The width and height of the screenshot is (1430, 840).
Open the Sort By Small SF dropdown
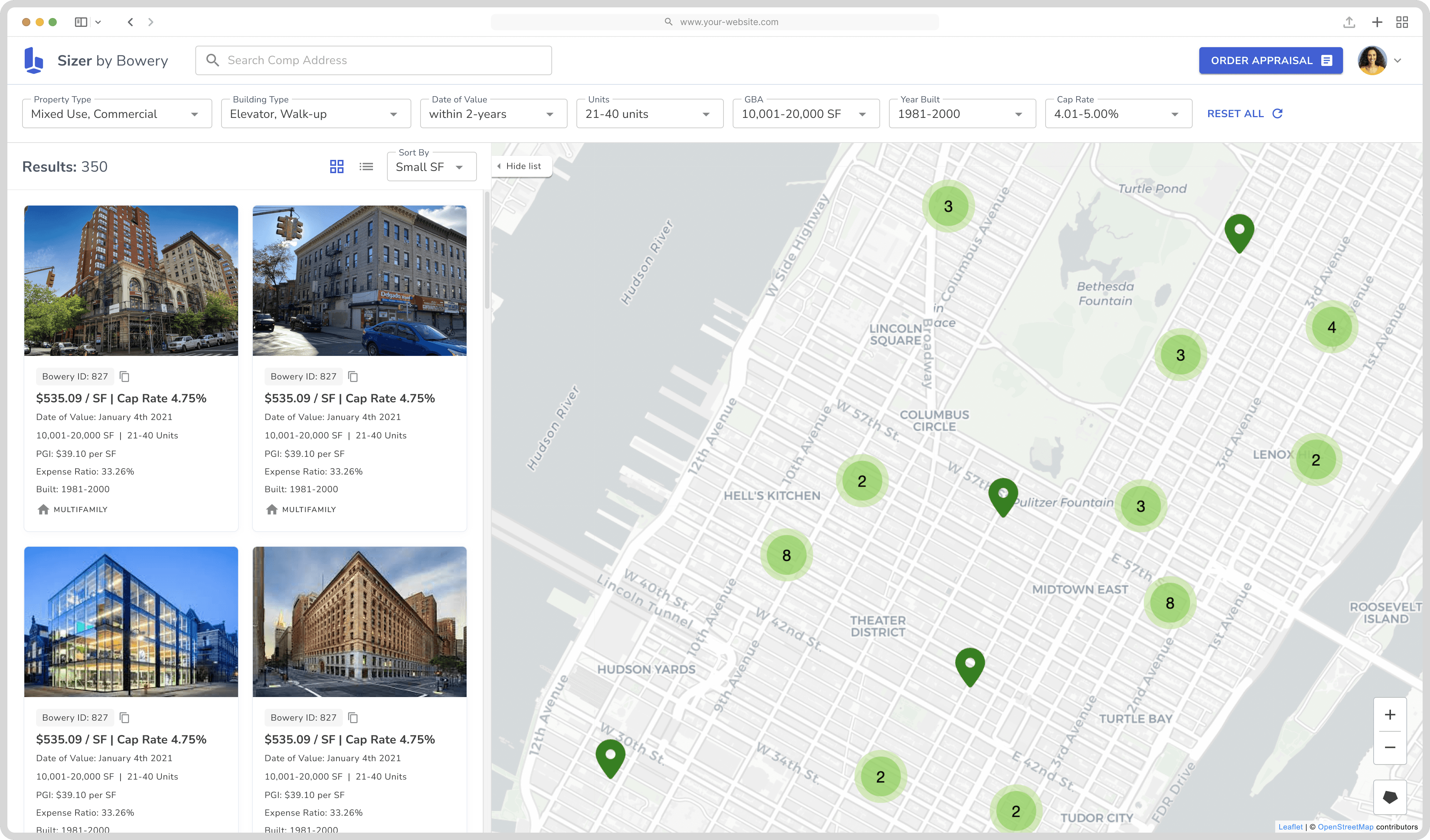click(431, 167)
